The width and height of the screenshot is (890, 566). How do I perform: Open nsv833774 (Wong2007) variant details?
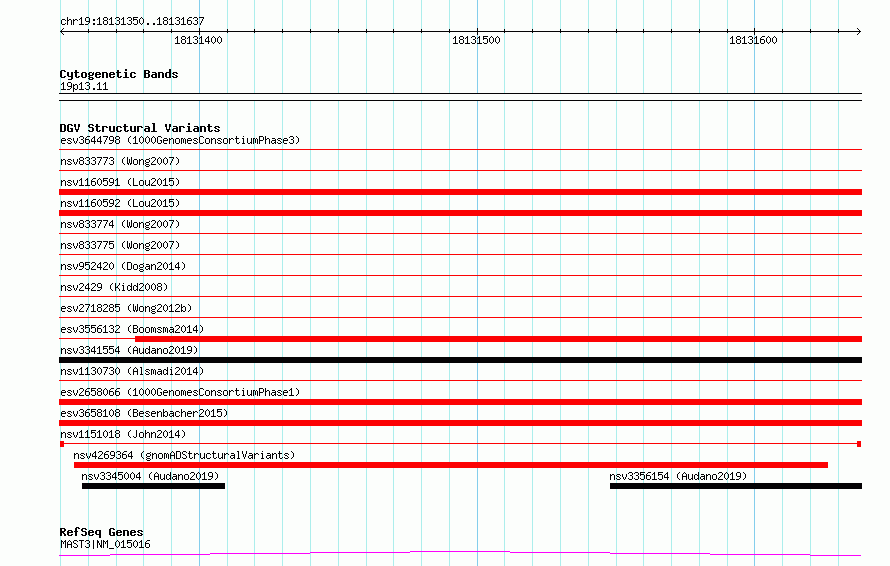pyautogui.click(x=120, y=224)
